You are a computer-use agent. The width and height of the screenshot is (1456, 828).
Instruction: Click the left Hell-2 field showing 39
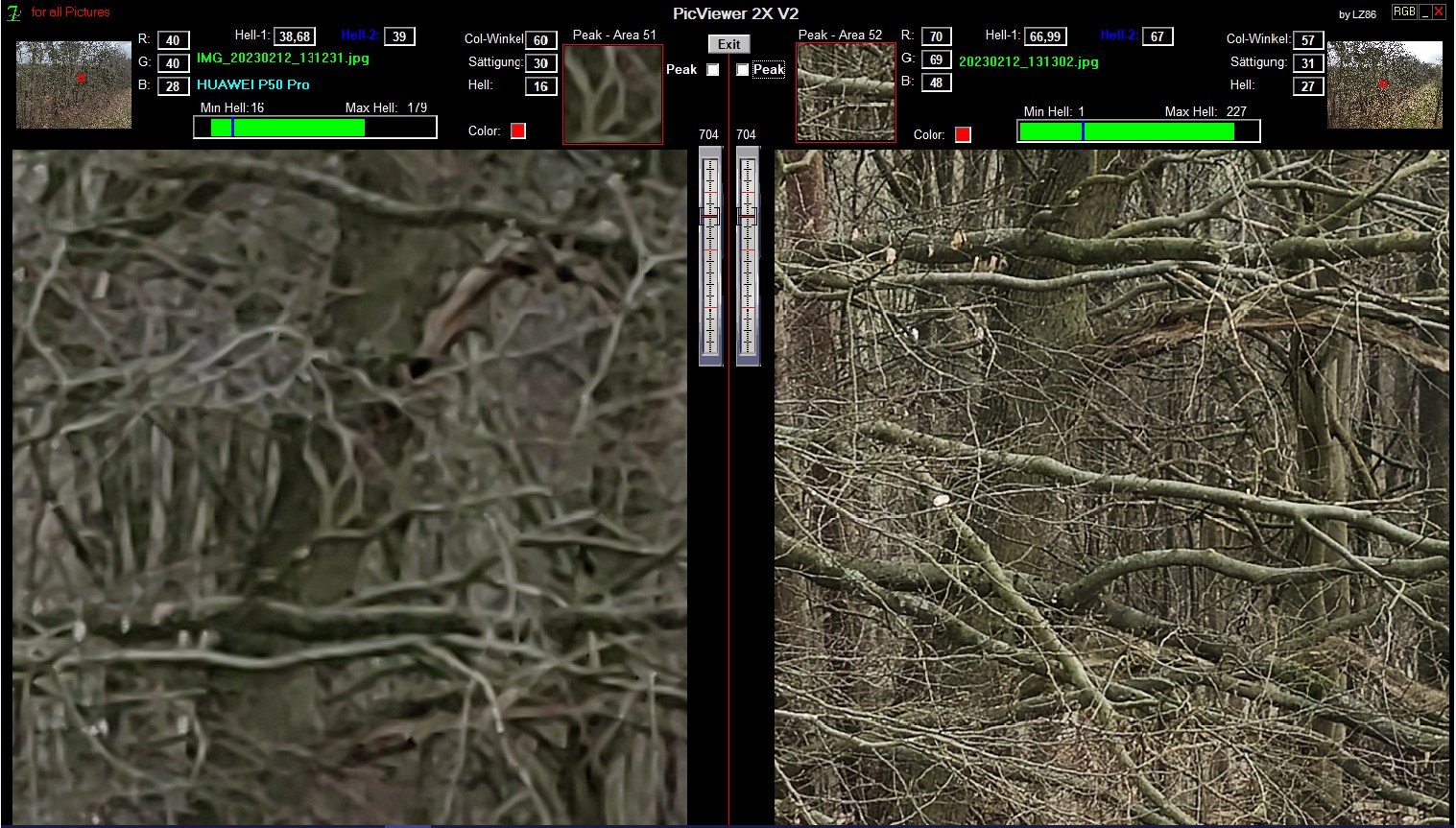click(399, 36)
